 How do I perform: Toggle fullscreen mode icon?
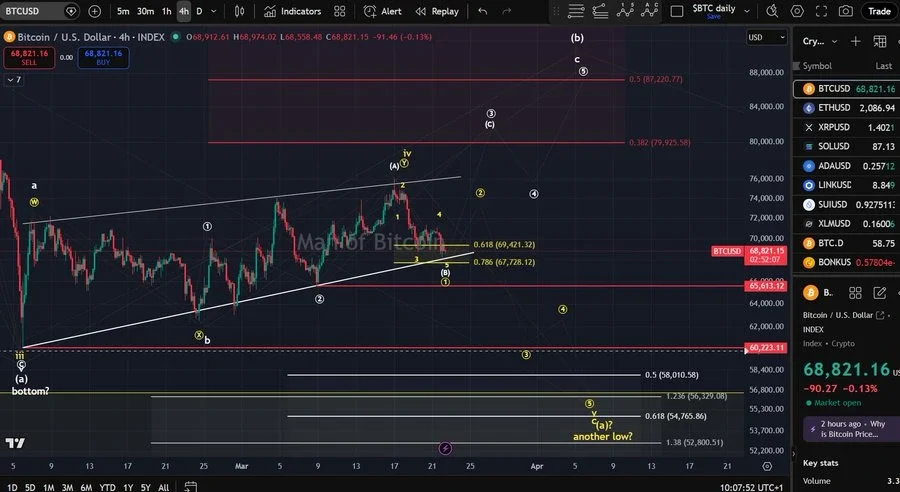click(x=821, y=11)
